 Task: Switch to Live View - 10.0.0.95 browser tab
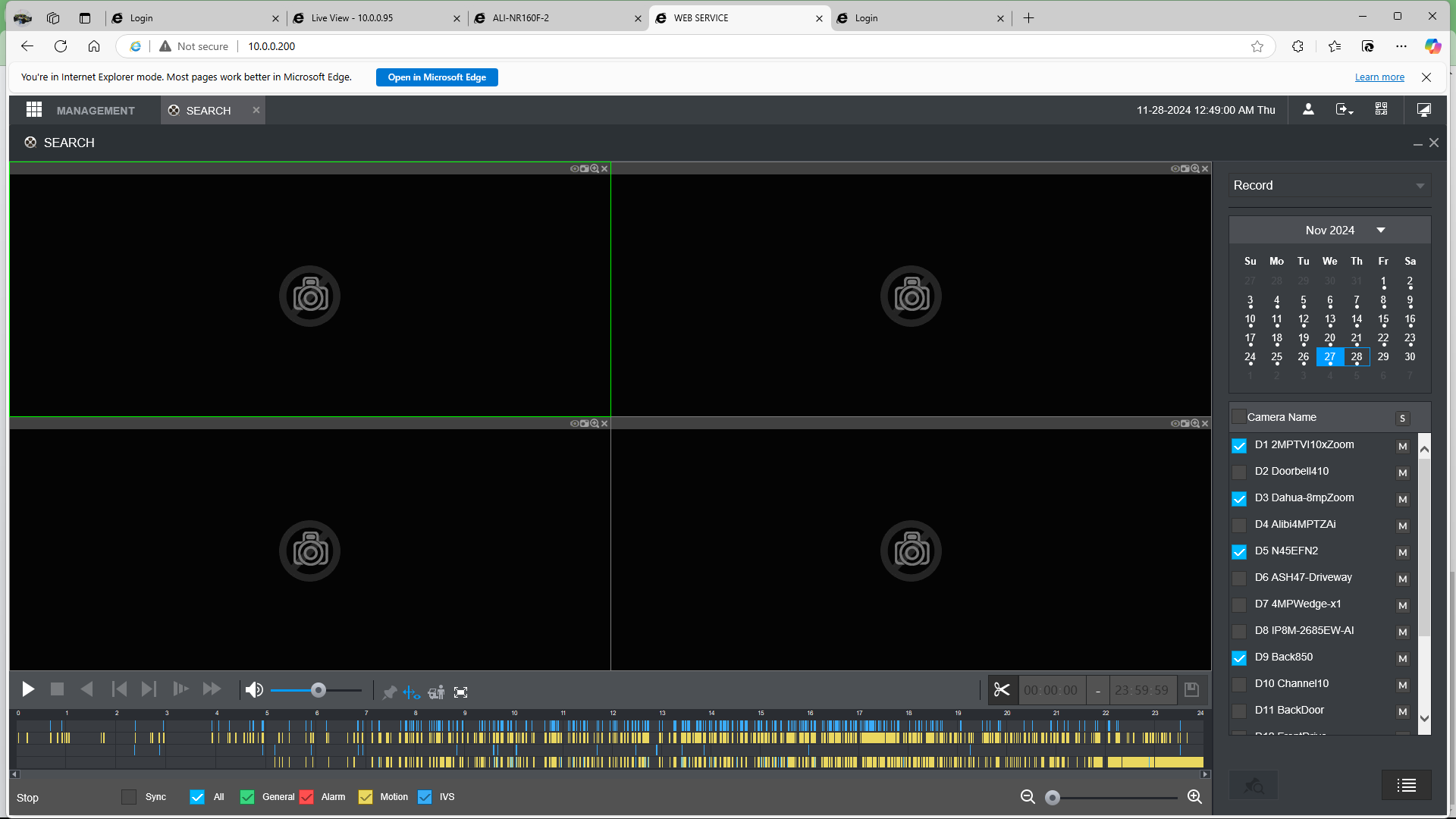click(x=376, y=18)
